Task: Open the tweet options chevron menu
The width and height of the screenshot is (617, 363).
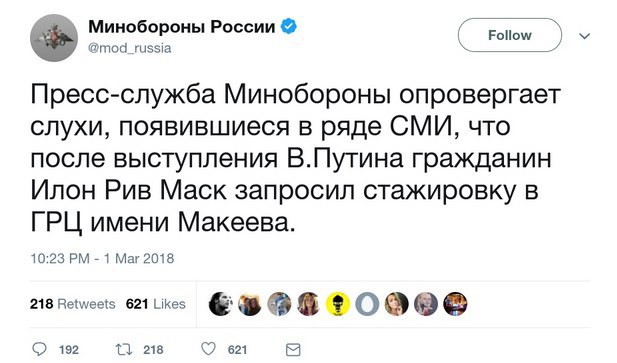Action: (585, 36)
